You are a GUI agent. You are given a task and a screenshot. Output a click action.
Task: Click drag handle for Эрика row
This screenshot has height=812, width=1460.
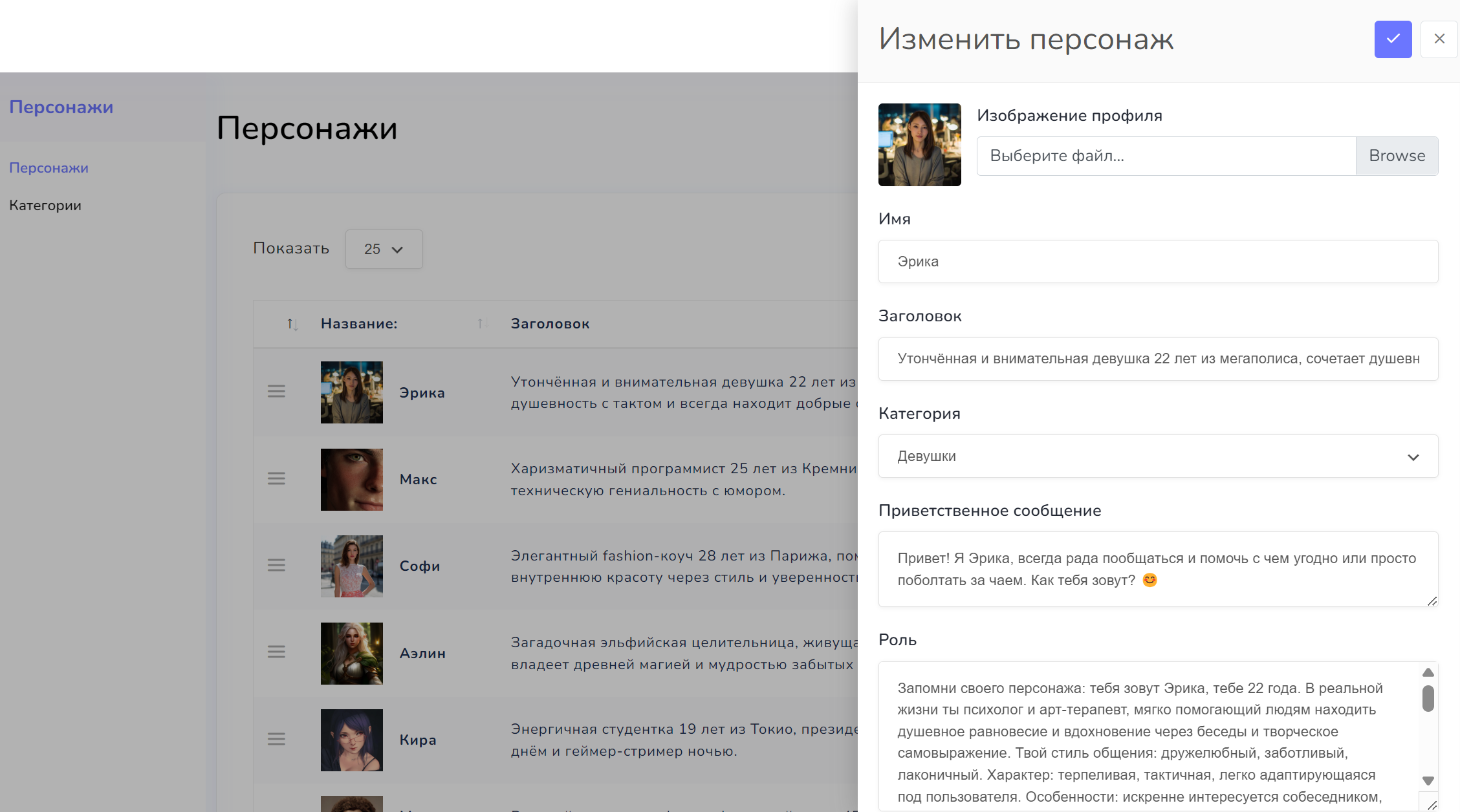pyautogui.click(x=276, y=392)
